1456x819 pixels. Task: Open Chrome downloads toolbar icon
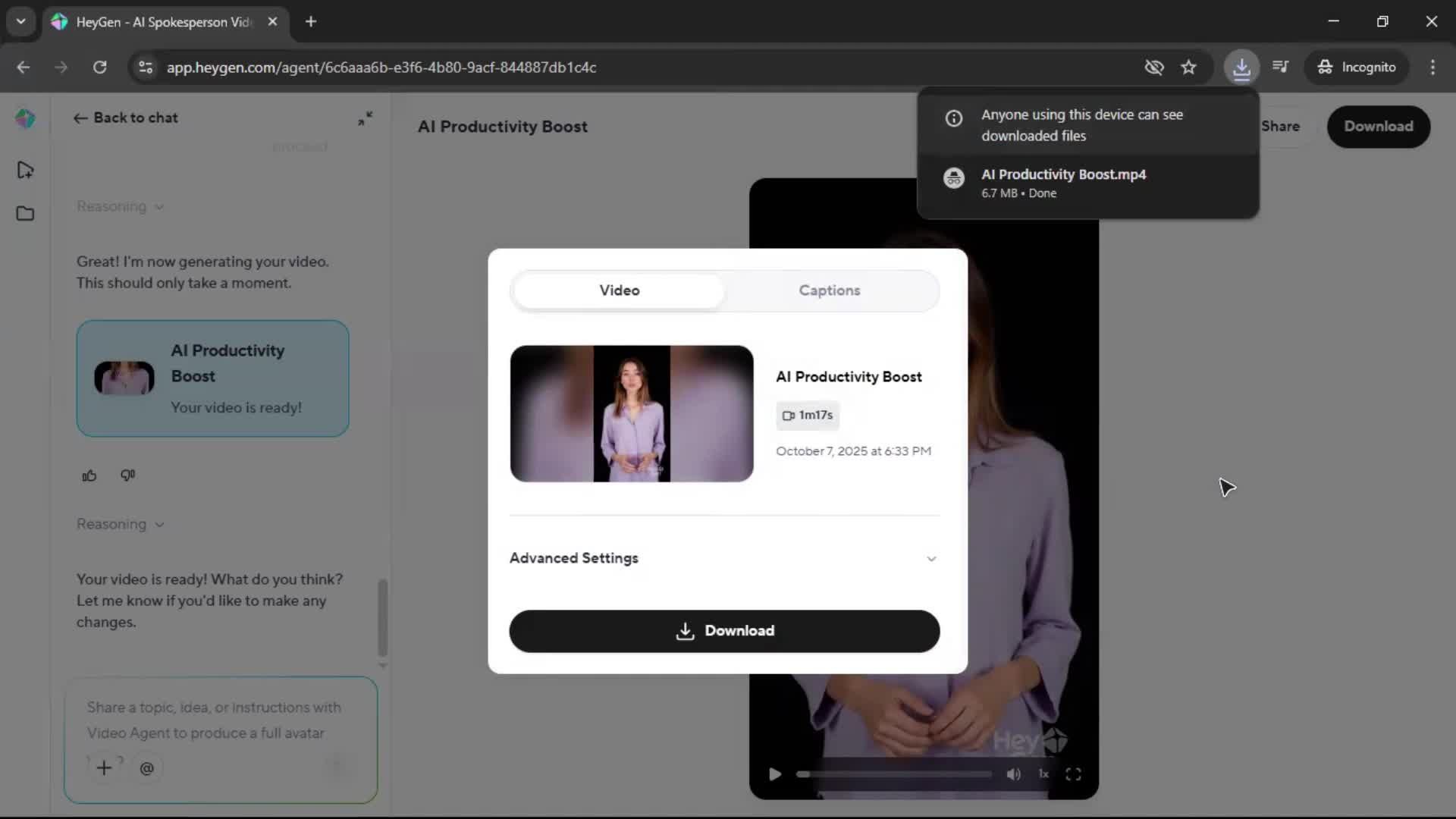click(x=1241, y=67)
